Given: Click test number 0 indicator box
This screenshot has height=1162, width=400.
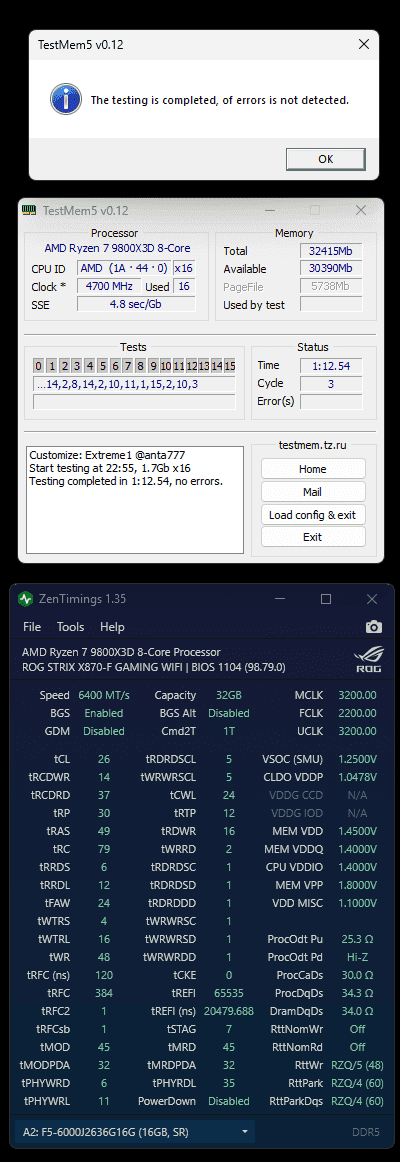Looking at the screenshot, I should pyautogui.click(x=39, y=366).
